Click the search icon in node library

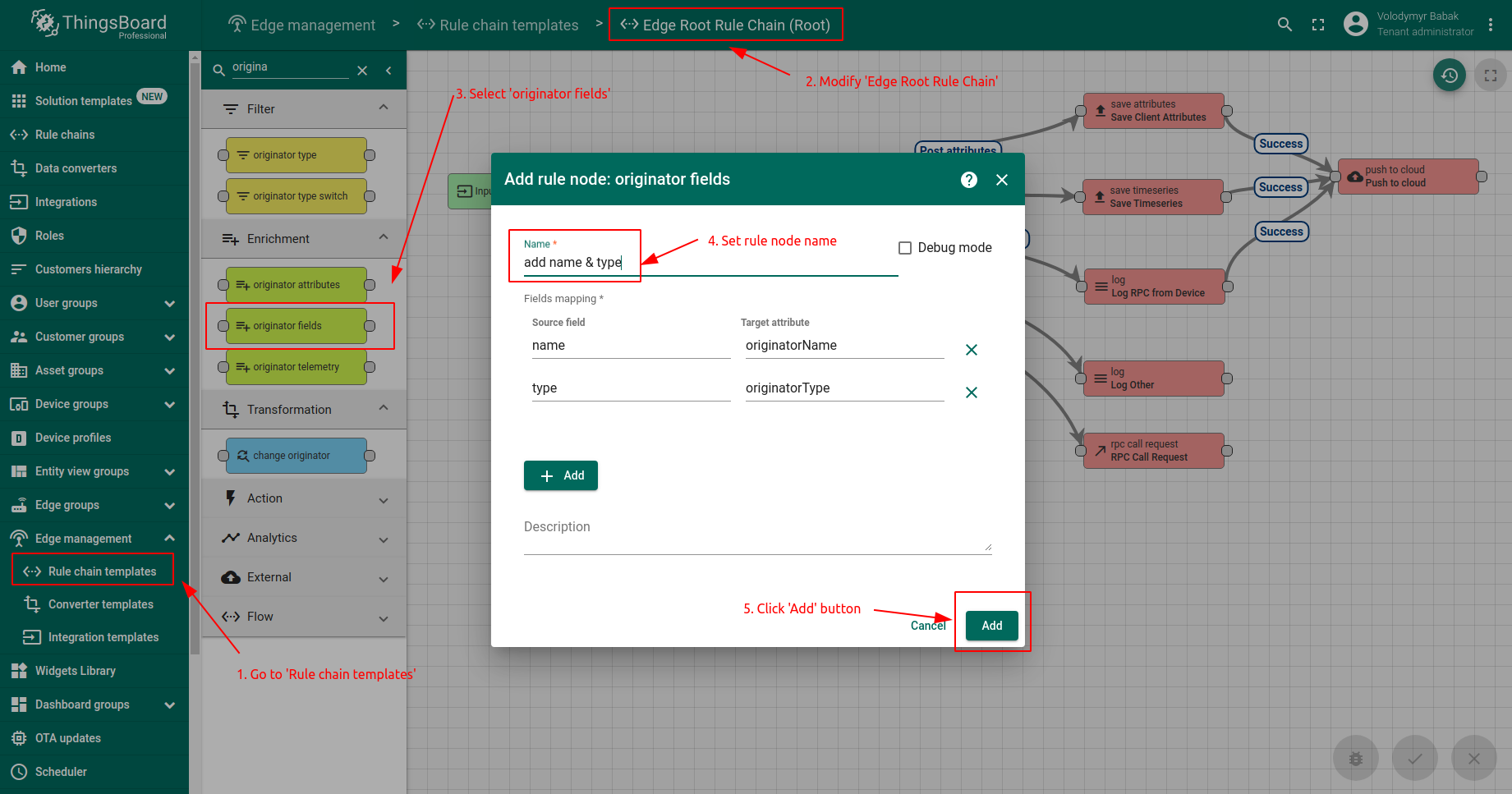[x=219, y=71]
